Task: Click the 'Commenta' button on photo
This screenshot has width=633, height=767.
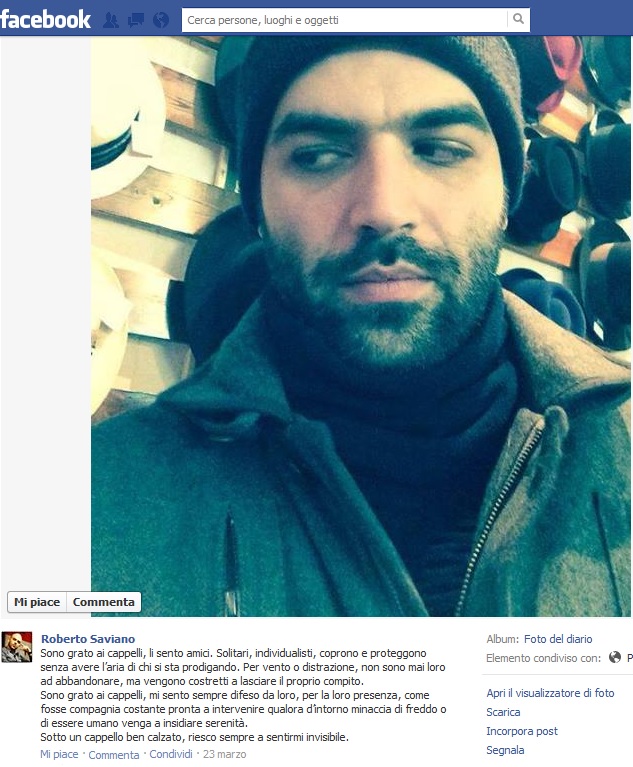Action: [x=104, y=602]
